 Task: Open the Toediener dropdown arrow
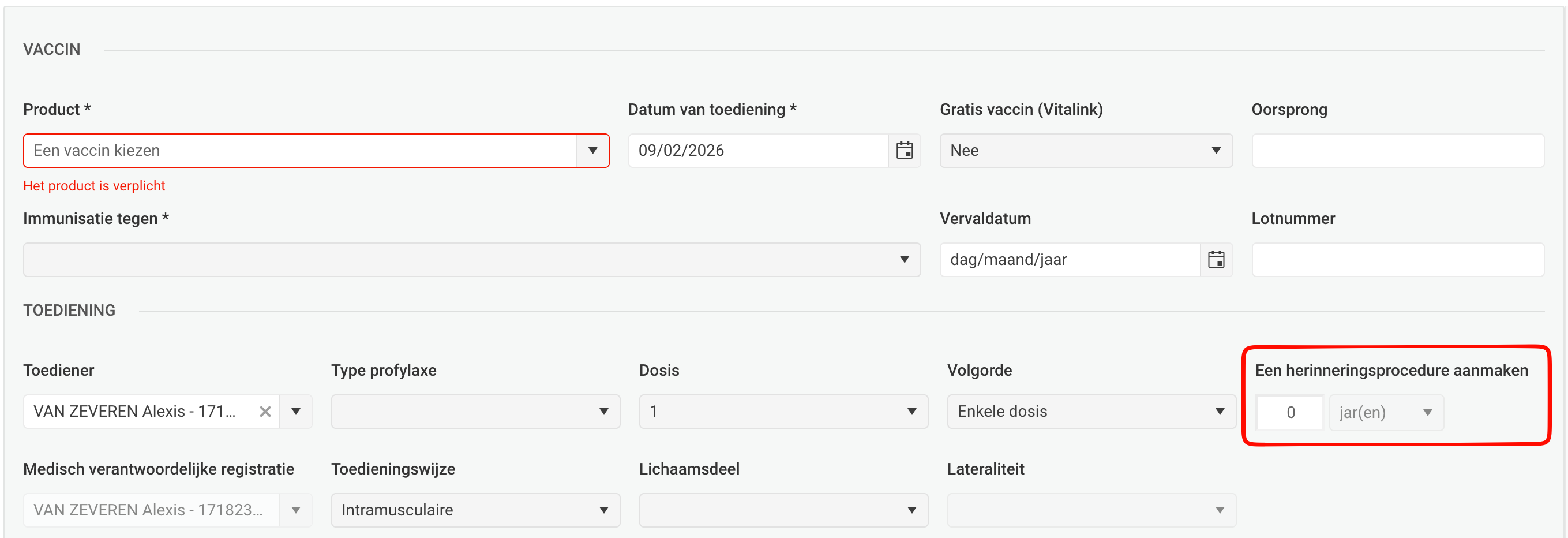point(296,412)
